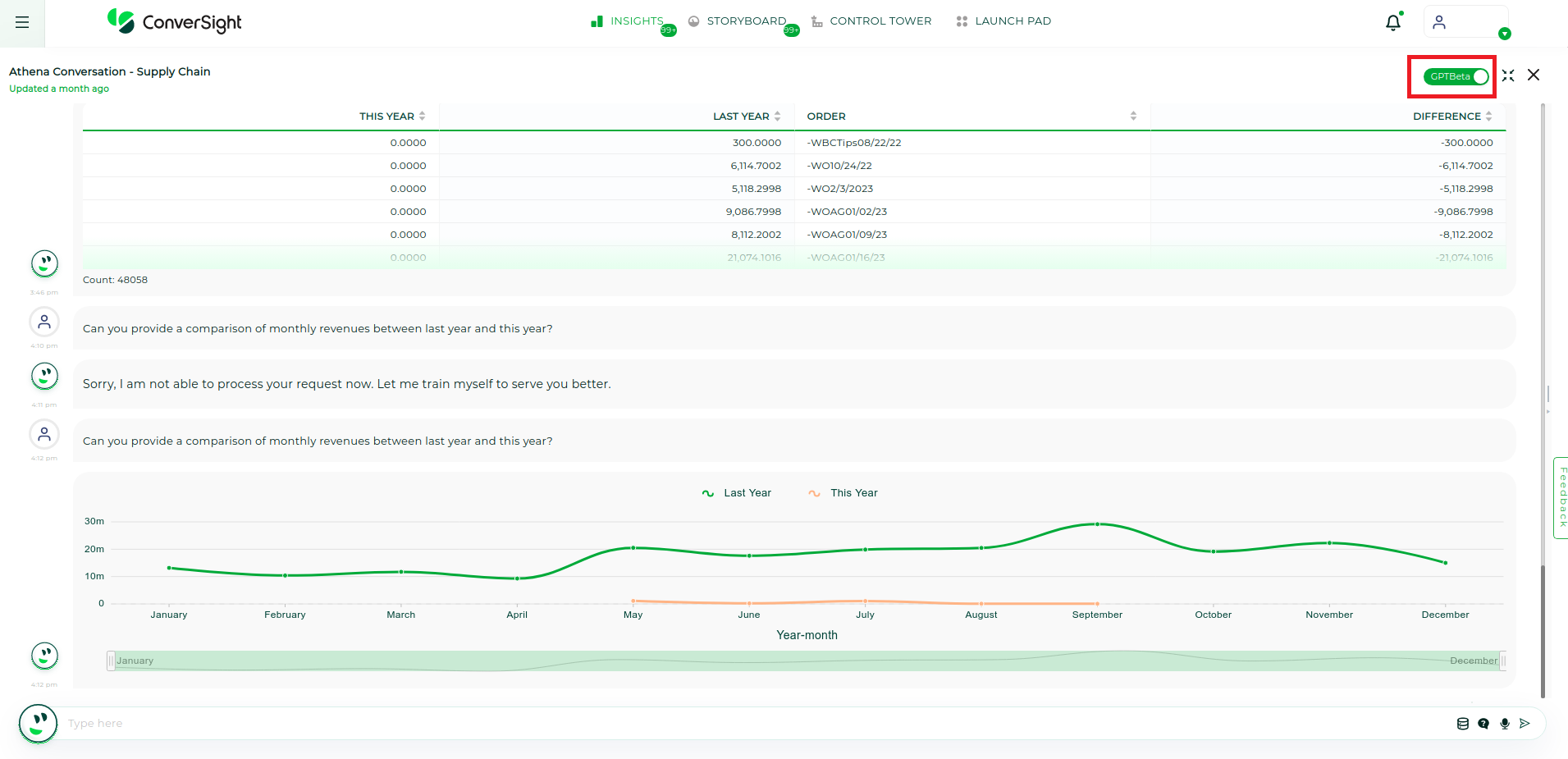Image resolution: width=1568 pixels, height=759 pixels.
Task: Activate the microphone voice input
Action: point(1505,723)
